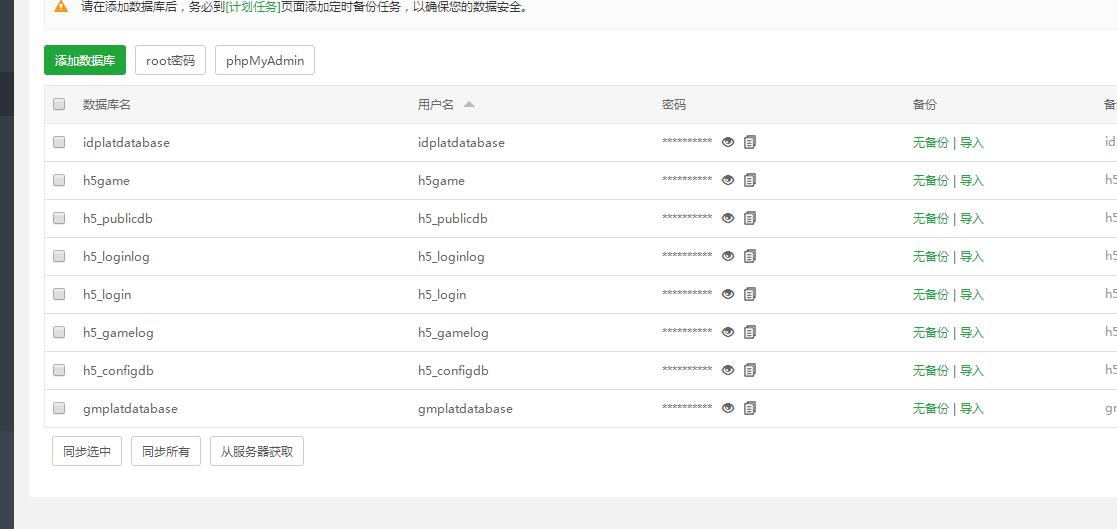Click the 密码 column header

[674, 105]
